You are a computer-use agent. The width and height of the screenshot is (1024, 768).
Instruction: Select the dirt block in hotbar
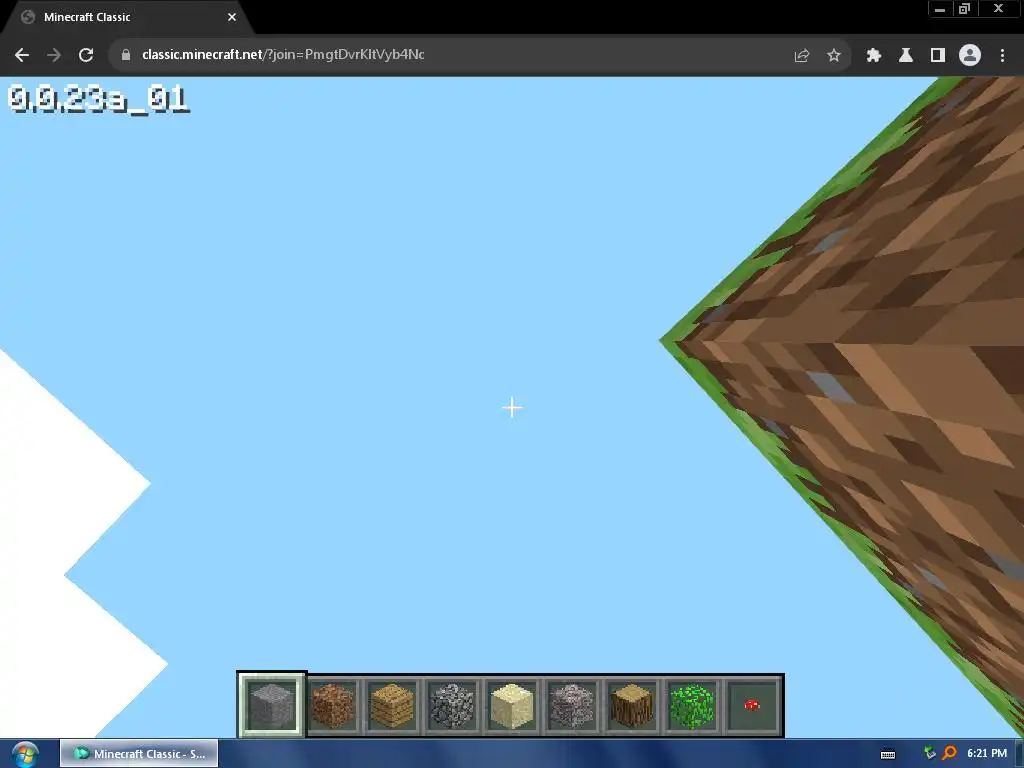pos(332,705)
